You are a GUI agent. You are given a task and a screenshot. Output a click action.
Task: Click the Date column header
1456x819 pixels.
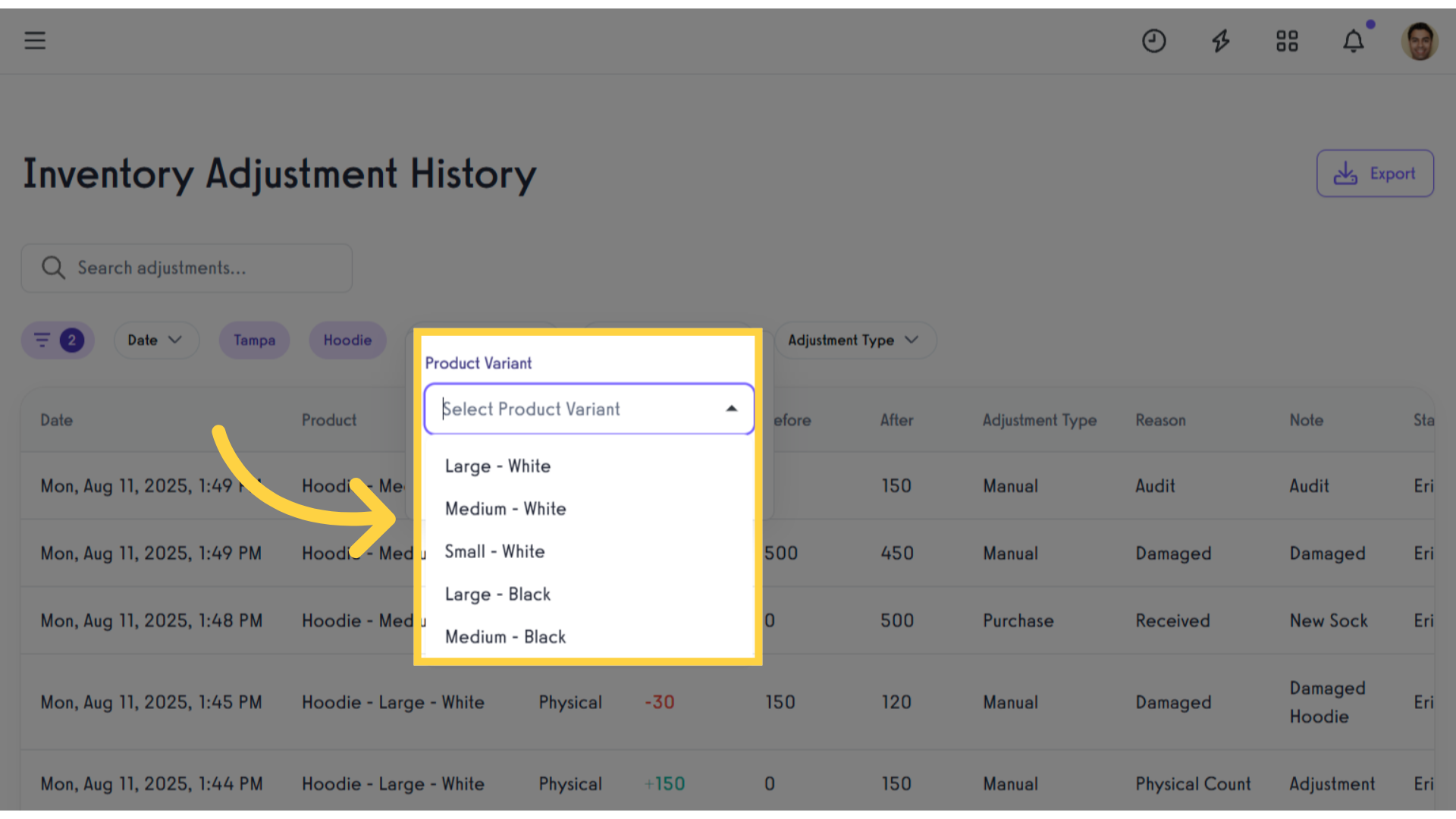56,420
